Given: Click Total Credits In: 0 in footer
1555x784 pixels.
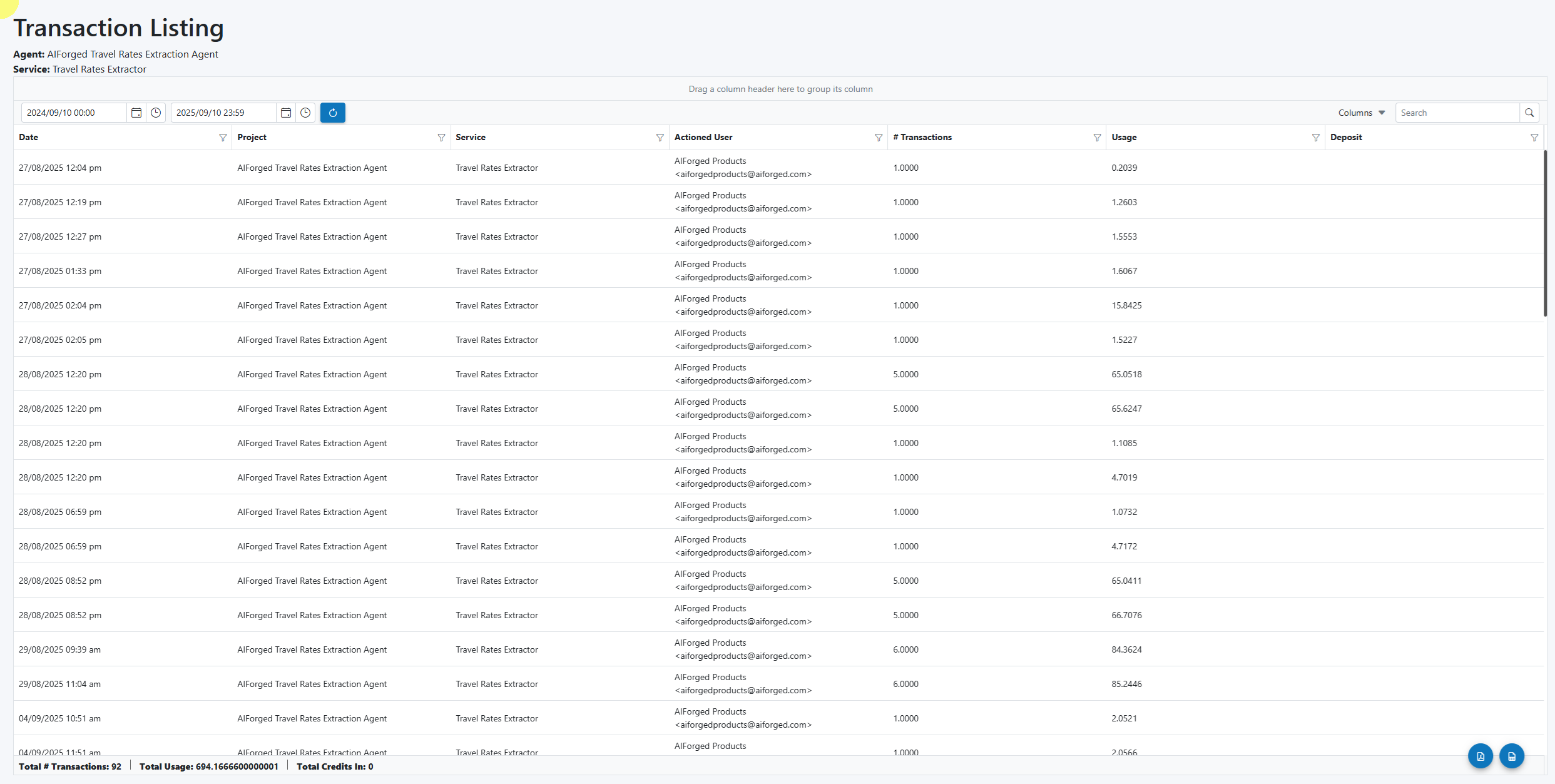Looking at the screenshot, I should pos(335,766).
